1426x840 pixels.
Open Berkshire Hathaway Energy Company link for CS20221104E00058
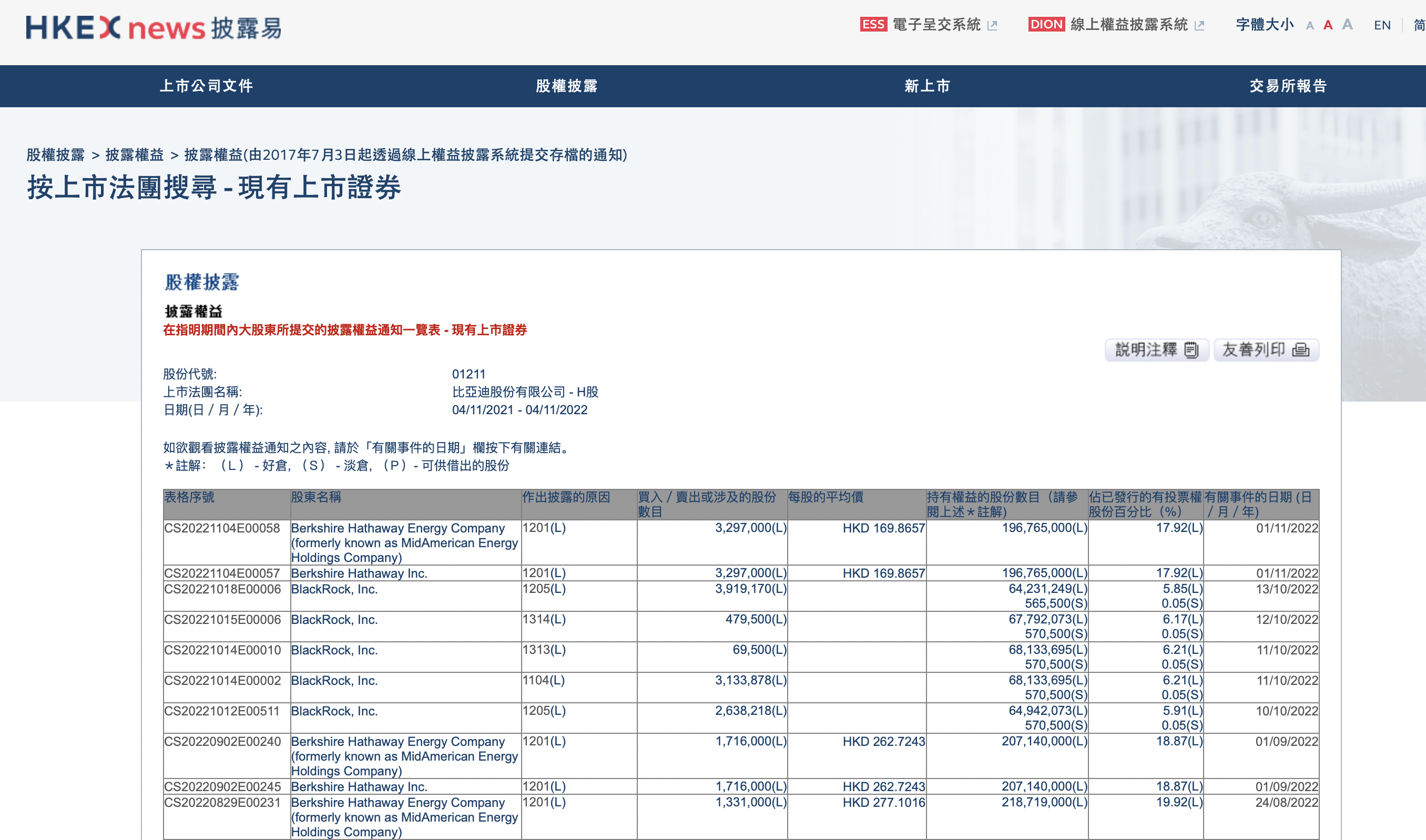(404, 543)
